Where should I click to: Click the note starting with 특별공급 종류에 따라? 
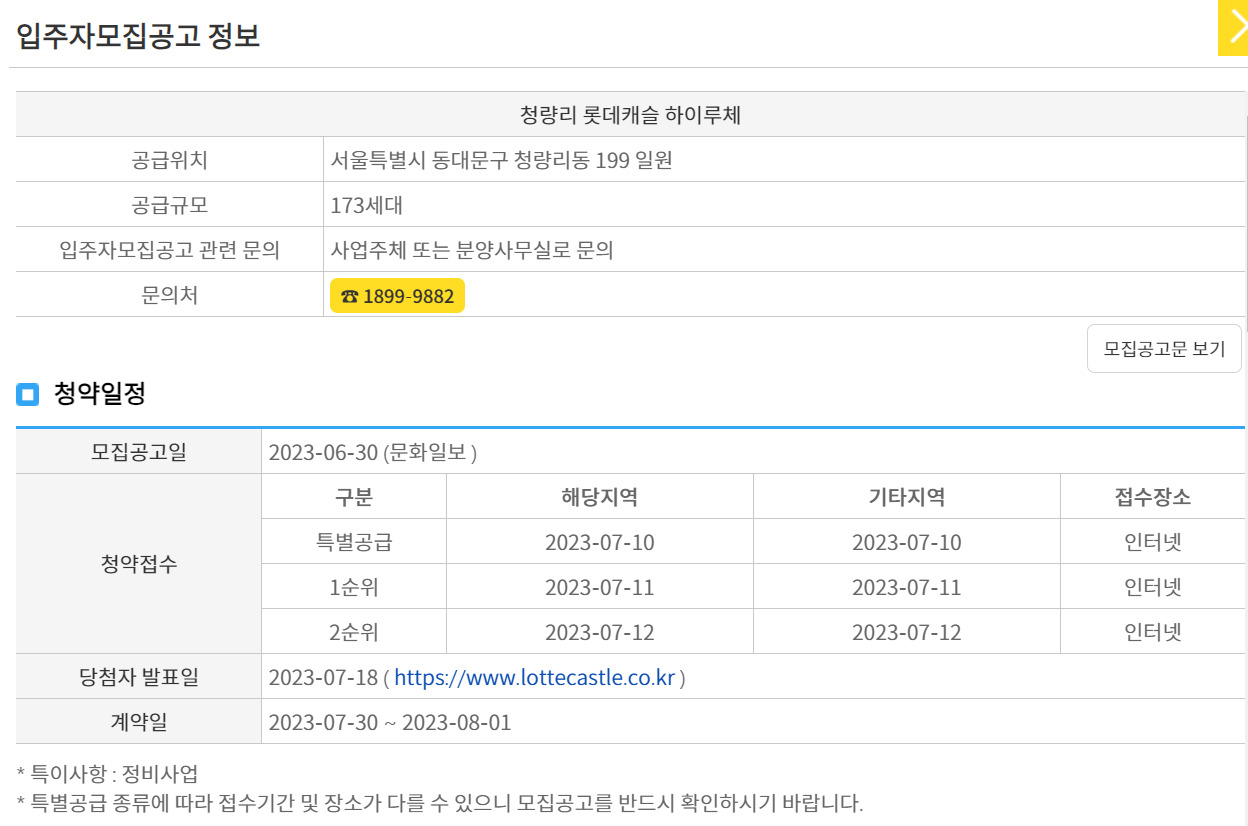pos(440,802)
